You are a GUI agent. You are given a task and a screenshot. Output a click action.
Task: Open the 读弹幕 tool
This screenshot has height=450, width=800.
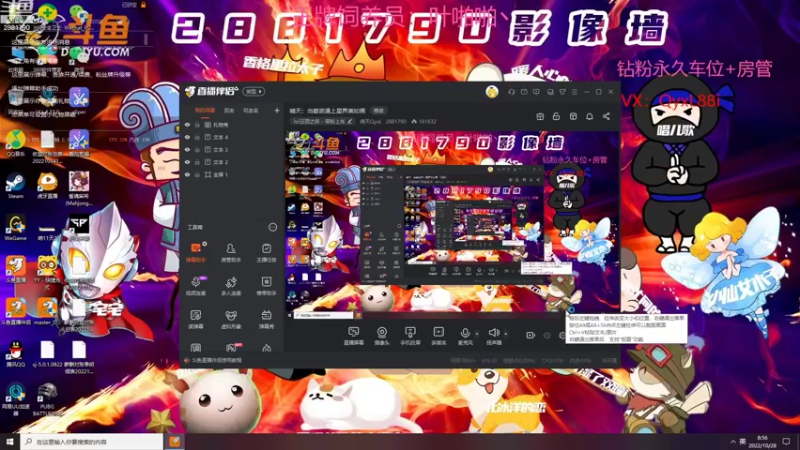[x=196, y=319]
